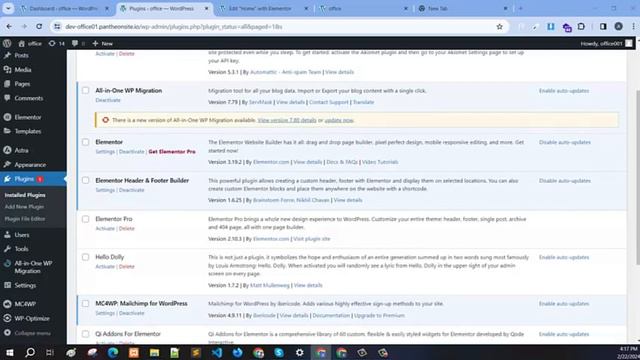Check MC4WP: Mailchimp for WordPress checkbox

(85, 304)
